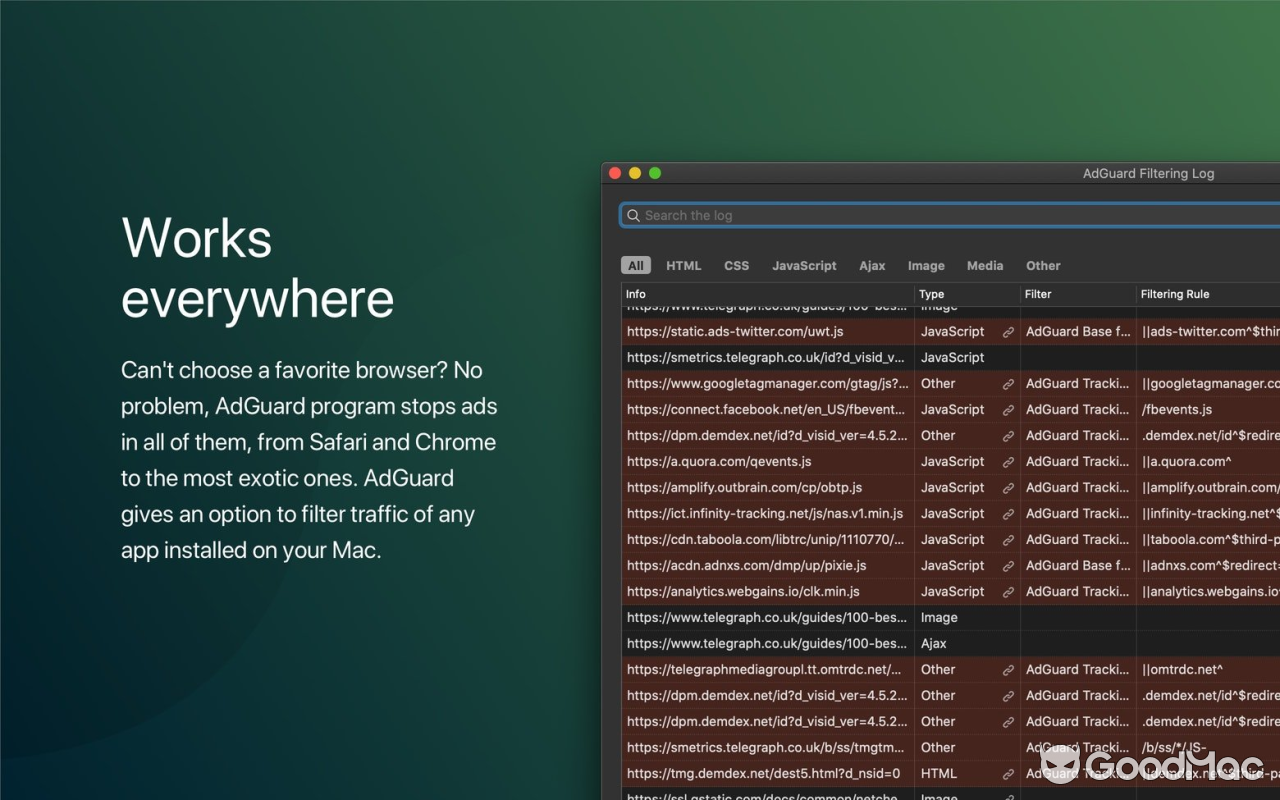Click the GoodMac logo watermark

[x=1152, y=763]
